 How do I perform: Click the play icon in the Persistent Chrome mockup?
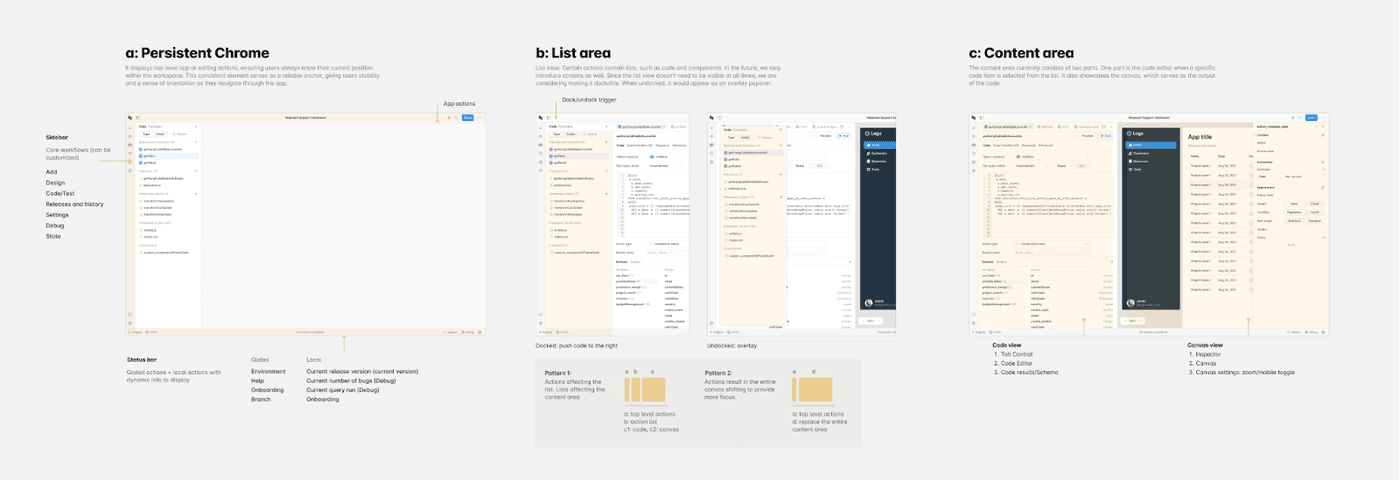[x=449, y=118]
